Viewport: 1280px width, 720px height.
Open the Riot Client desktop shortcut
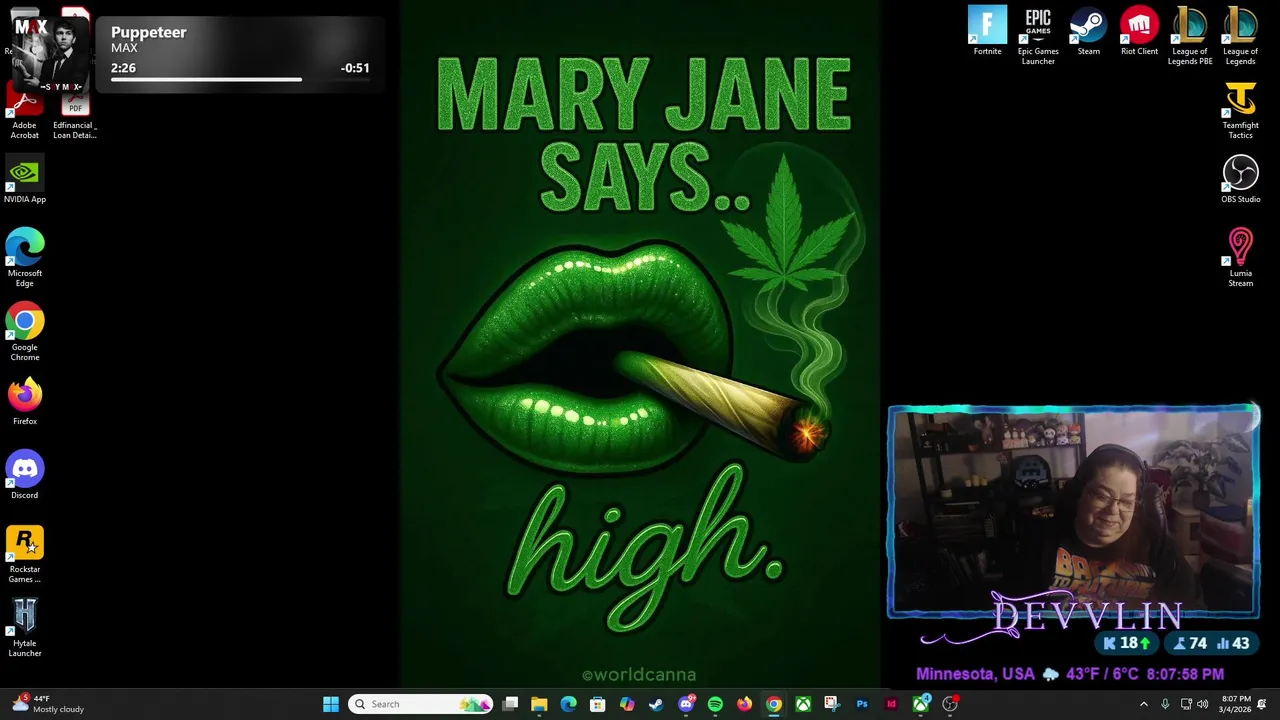[x=1139, y=31]
